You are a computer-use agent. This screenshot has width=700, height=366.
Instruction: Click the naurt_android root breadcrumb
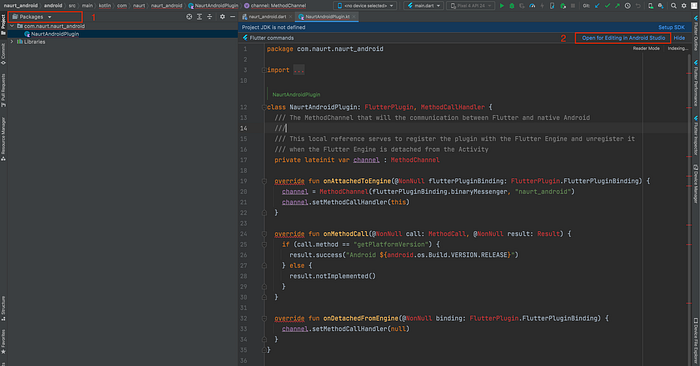tap(21, 5)
